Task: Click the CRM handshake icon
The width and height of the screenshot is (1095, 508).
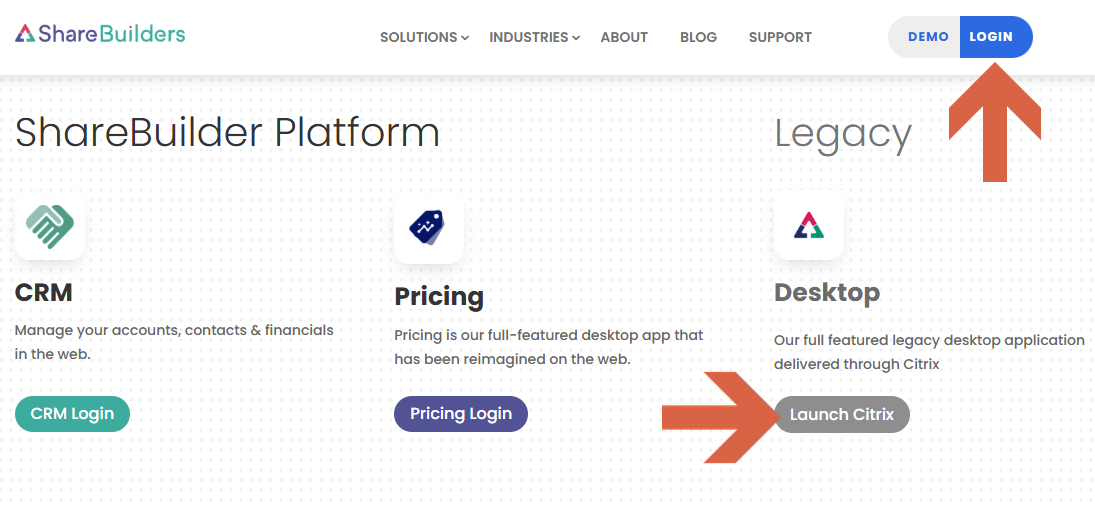Action: (x=50, y=226)
